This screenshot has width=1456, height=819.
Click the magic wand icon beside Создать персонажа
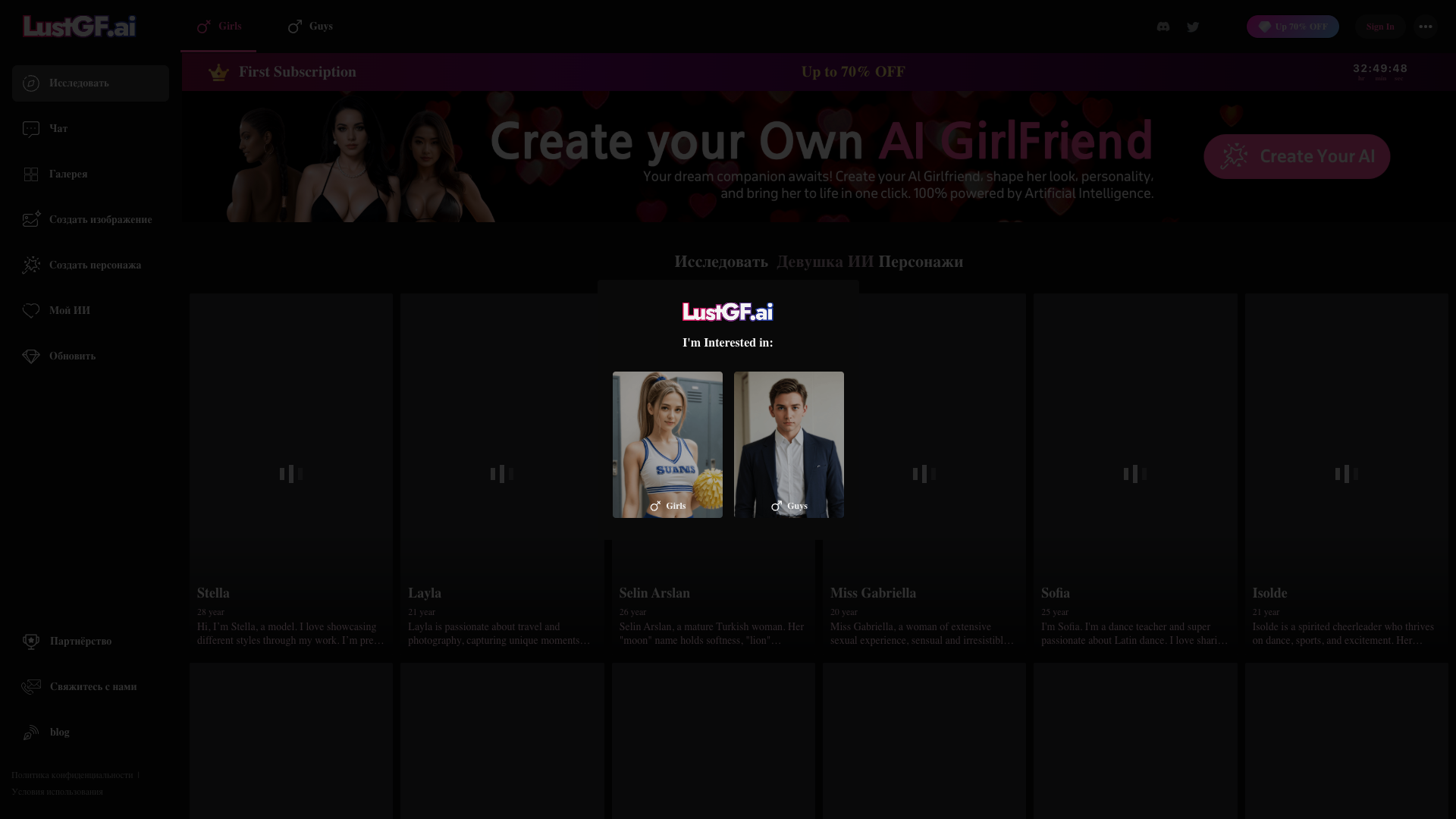pyautogui.click(x=31, y=265)
